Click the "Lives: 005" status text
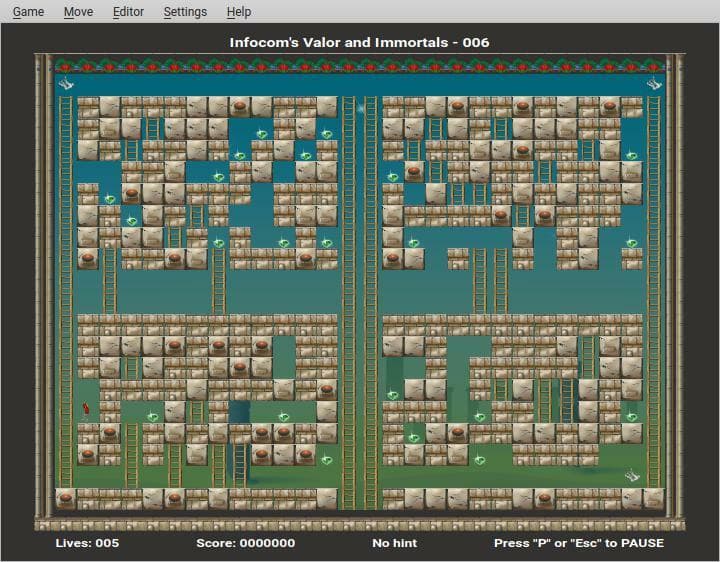 pyautogui.click(x=87, y=543)
